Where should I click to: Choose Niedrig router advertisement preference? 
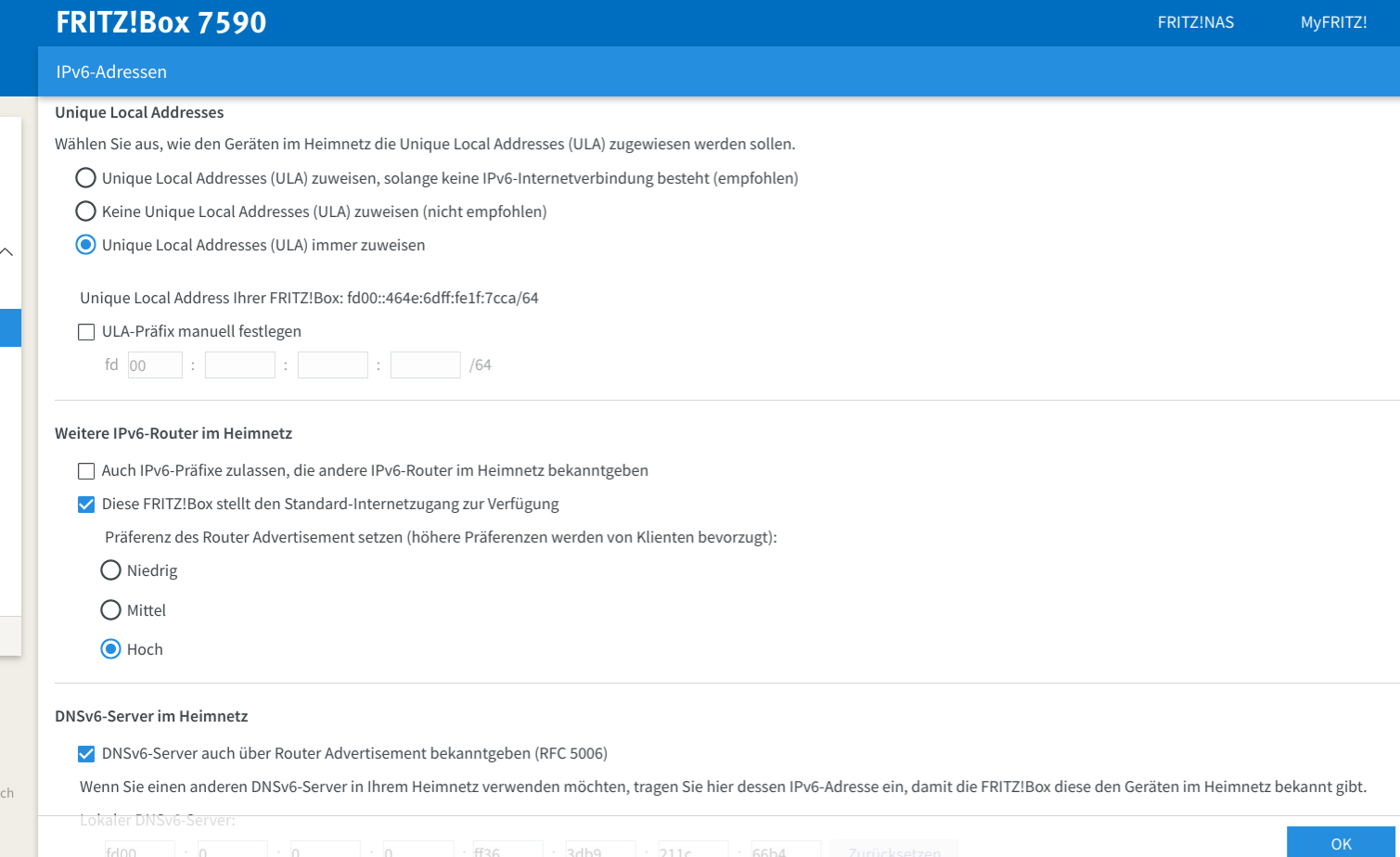point(110,570)
